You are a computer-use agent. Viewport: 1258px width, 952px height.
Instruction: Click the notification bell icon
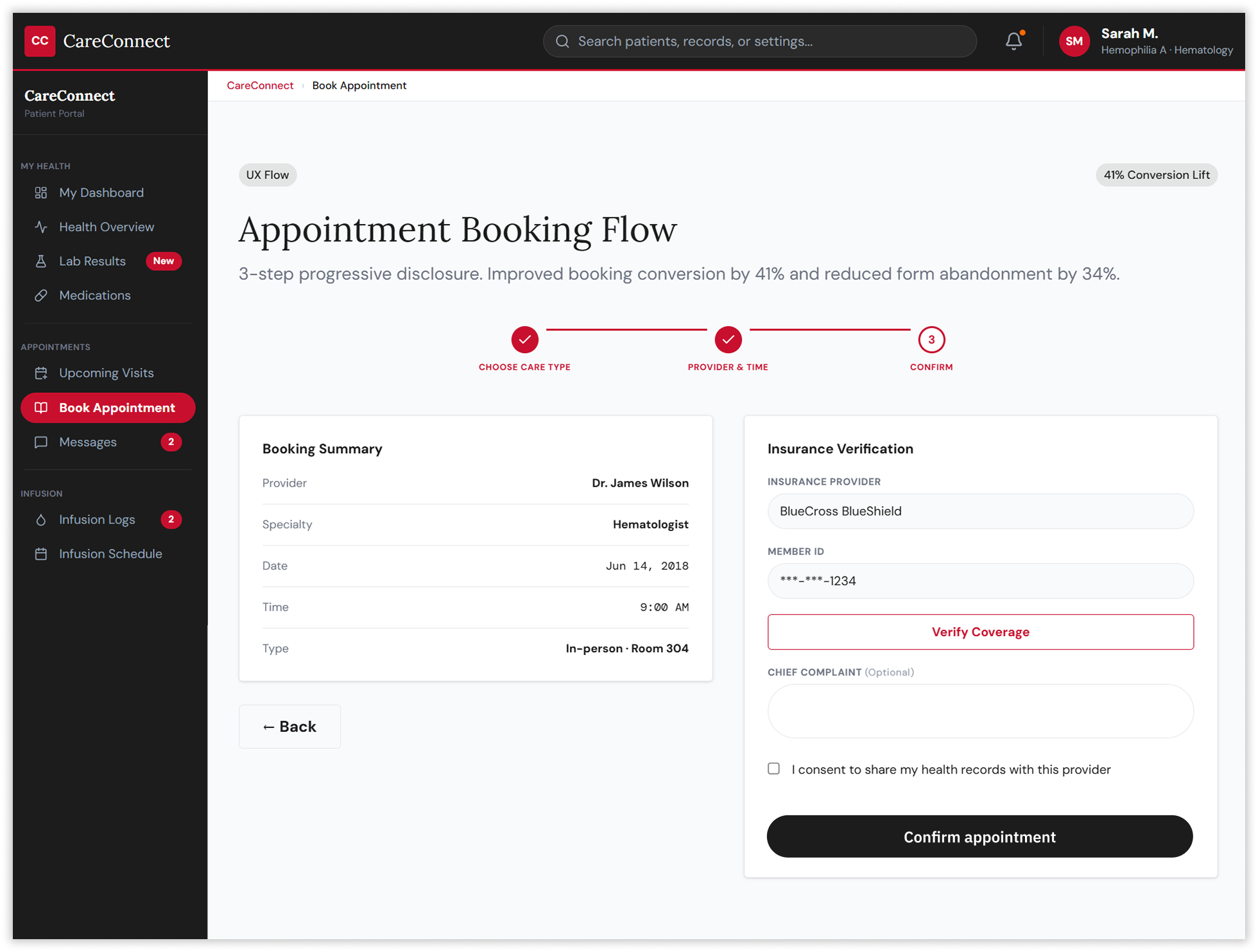coord(1013,41)
